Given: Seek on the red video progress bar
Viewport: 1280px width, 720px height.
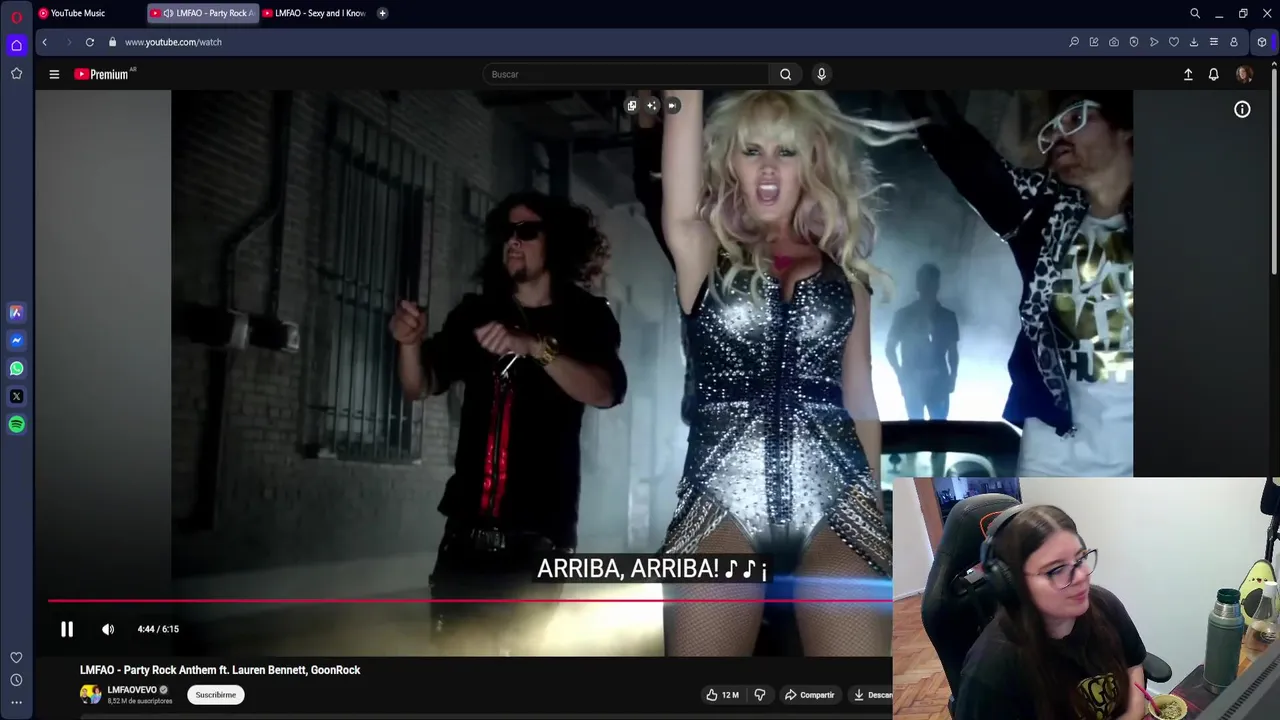Looking at the screenshot, I should pos(470,601).
